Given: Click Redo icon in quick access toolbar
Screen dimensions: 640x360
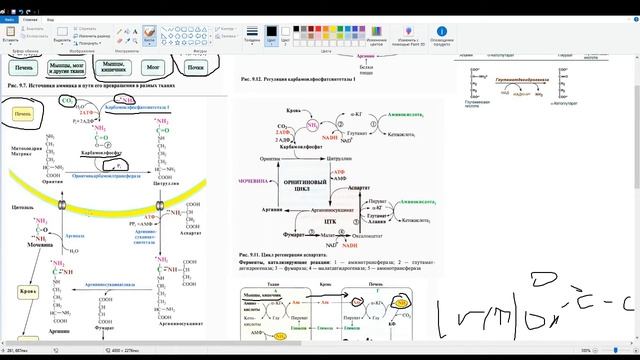Looking at the screenshot, I should (28, 12).
